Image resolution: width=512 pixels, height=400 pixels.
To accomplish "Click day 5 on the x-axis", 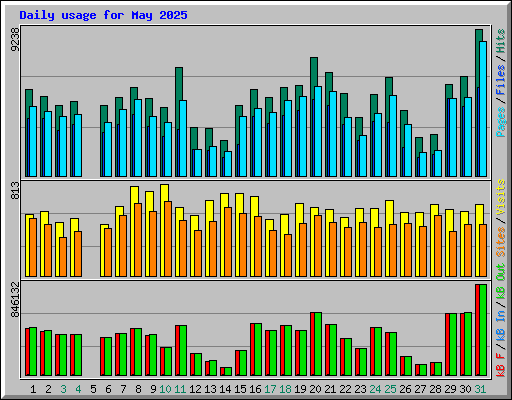I will (x=93, y=389).
